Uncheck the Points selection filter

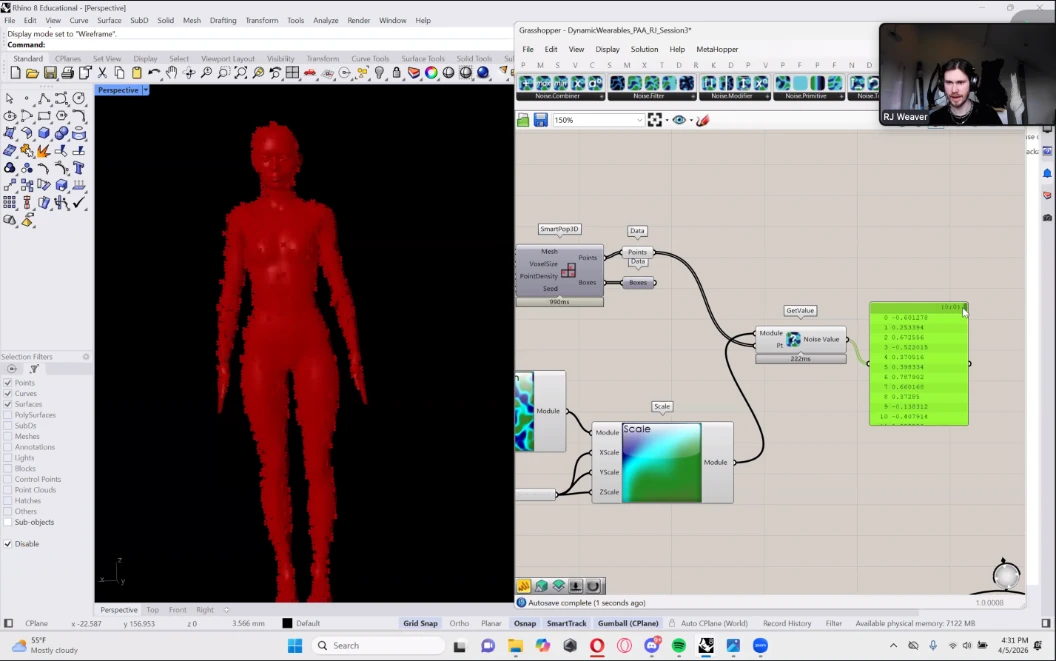(x=8, y=383)
